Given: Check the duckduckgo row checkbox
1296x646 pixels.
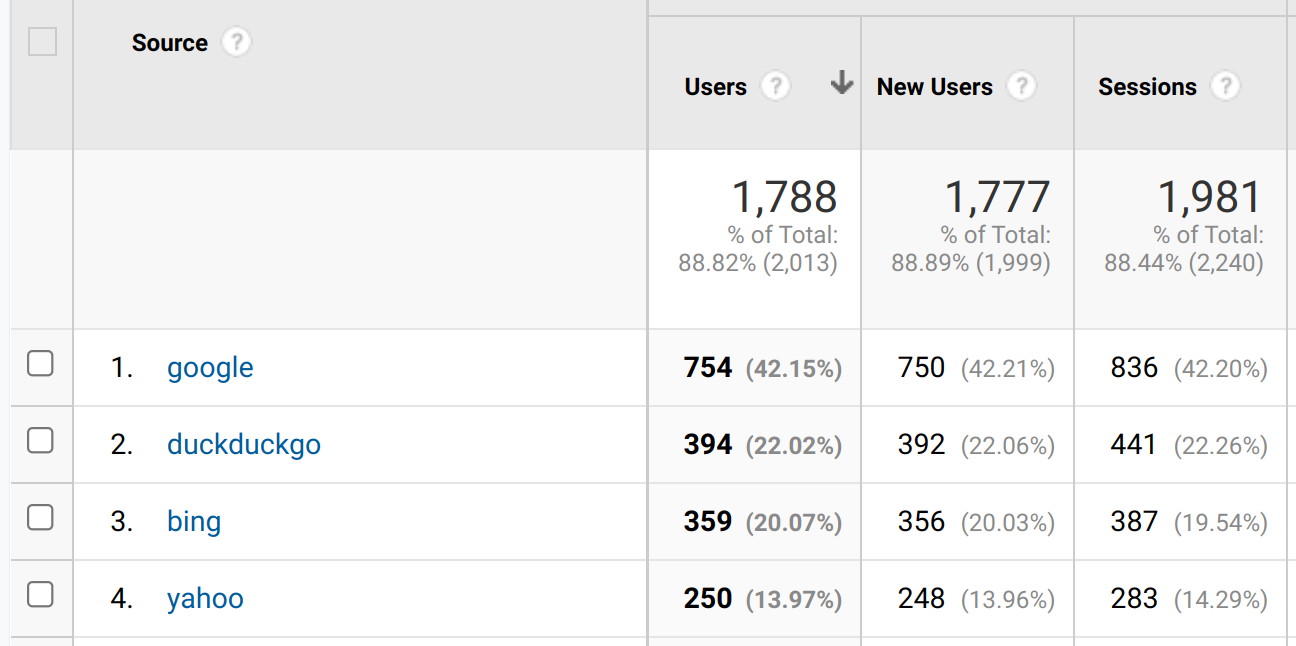Looking at the screenshot, I should point(40,441).
